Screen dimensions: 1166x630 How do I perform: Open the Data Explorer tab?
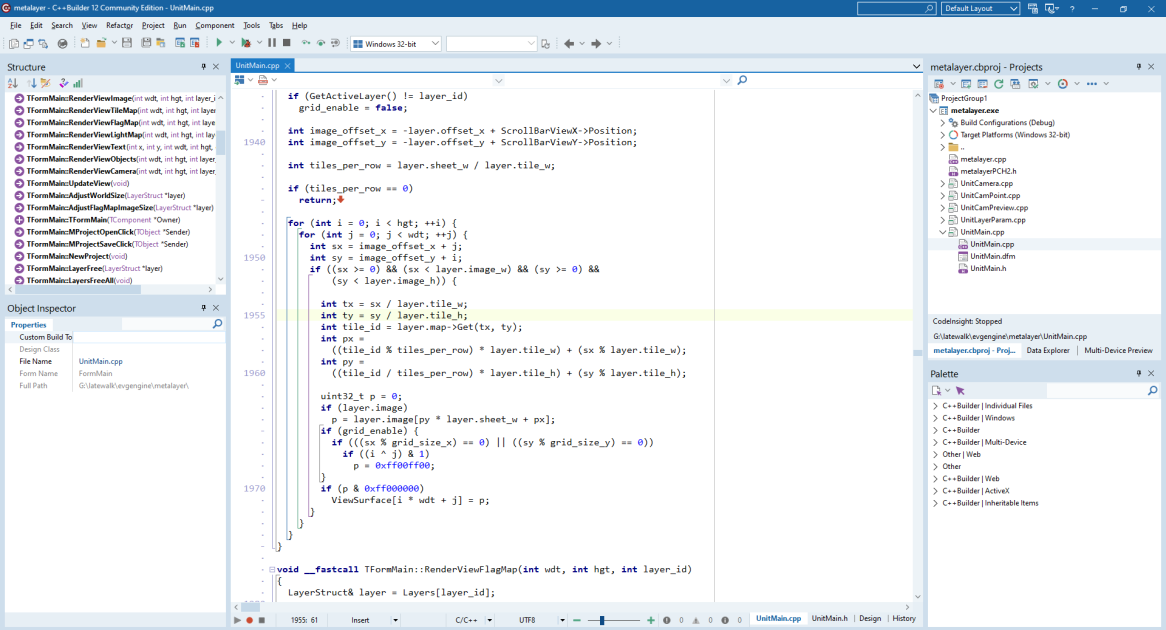point(1048,350)
